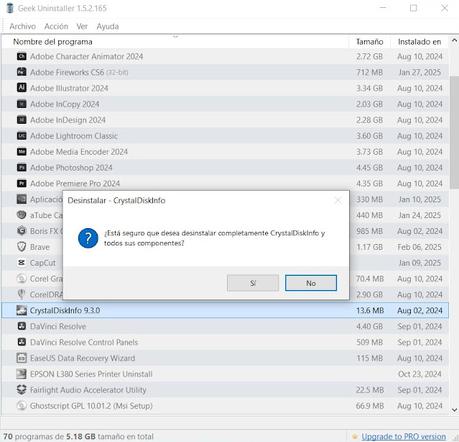
Task: Select EPSON L380 Series Printer Uninstall row
Action: 225,374
